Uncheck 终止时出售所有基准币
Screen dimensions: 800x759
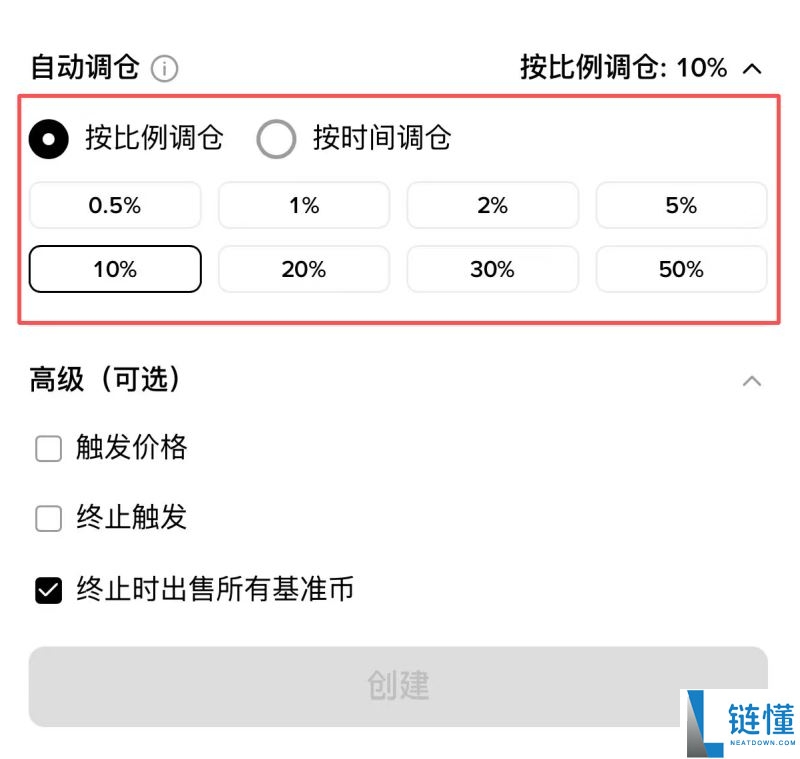(48, 590)
